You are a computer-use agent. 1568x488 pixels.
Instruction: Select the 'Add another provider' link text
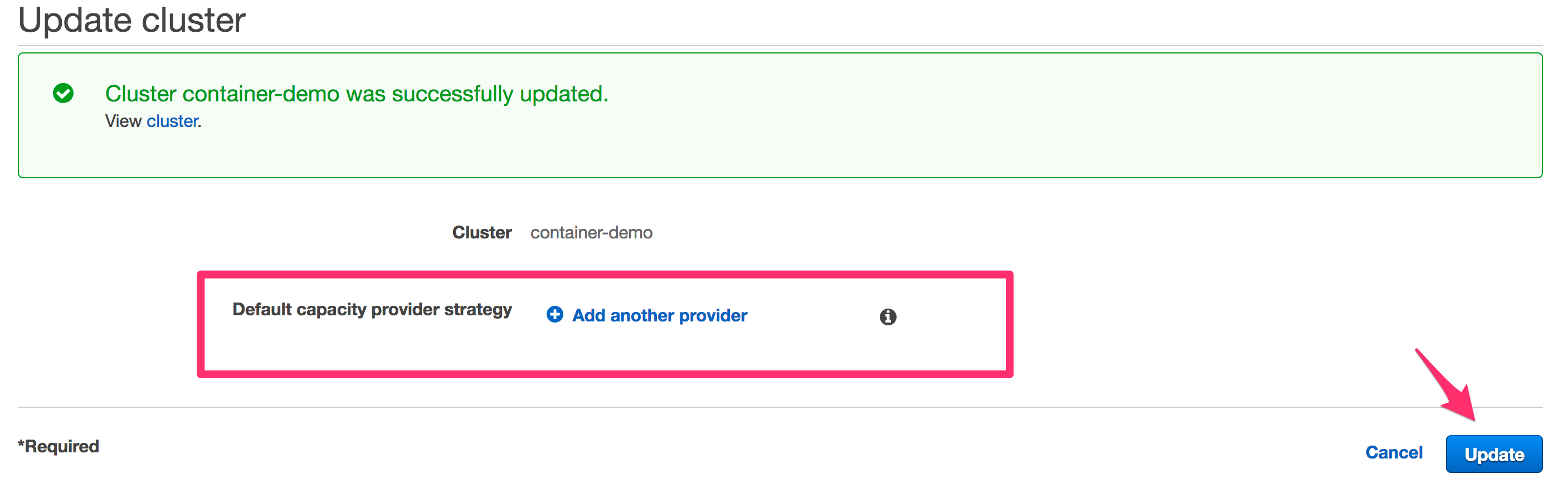coord(659,315)
